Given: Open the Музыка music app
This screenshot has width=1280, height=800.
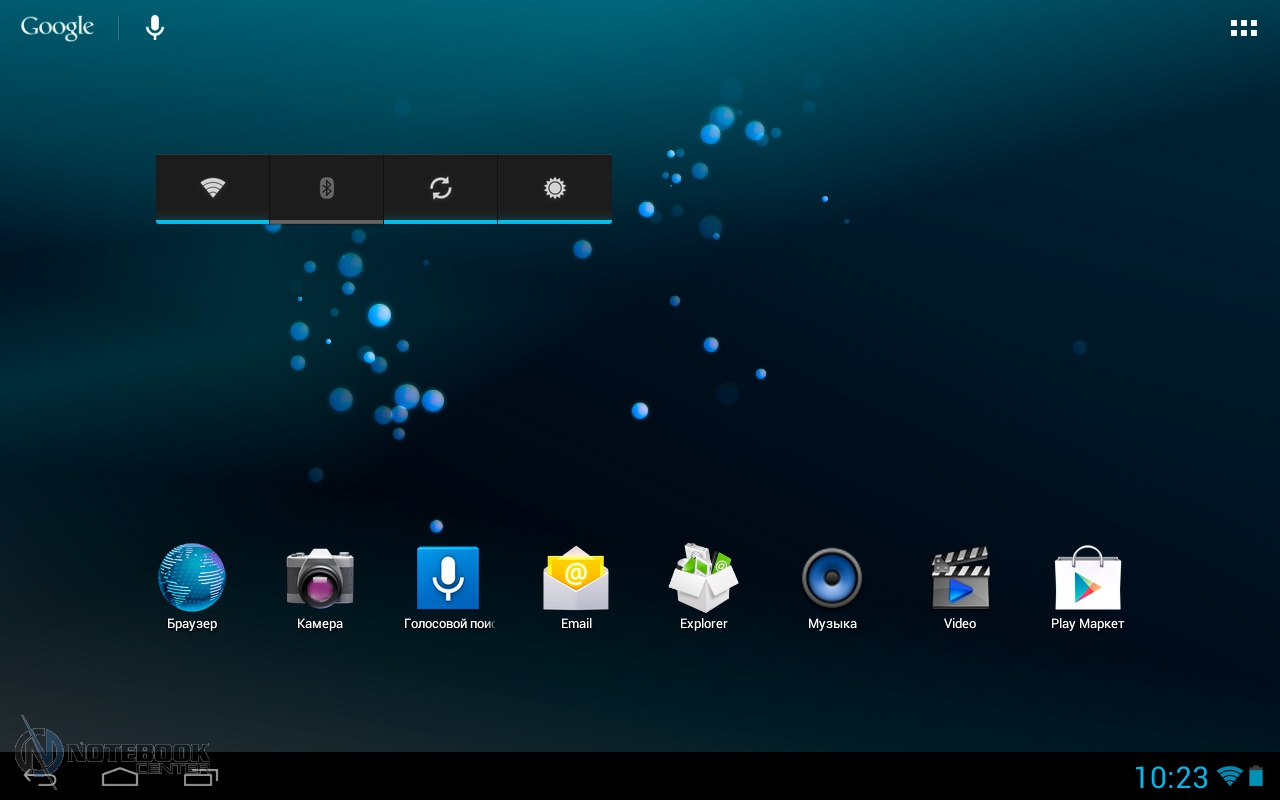Looking at the screenshot, I should pos(832,578).
